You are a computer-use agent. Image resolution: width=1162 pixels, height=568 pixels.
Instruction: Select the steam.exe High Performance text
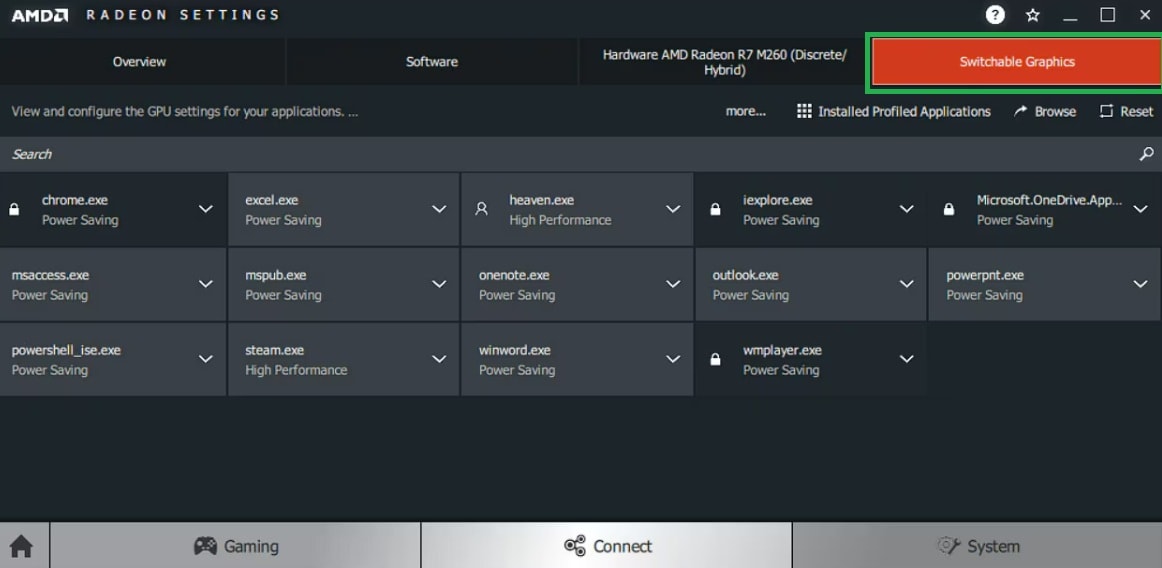[296, 370]
